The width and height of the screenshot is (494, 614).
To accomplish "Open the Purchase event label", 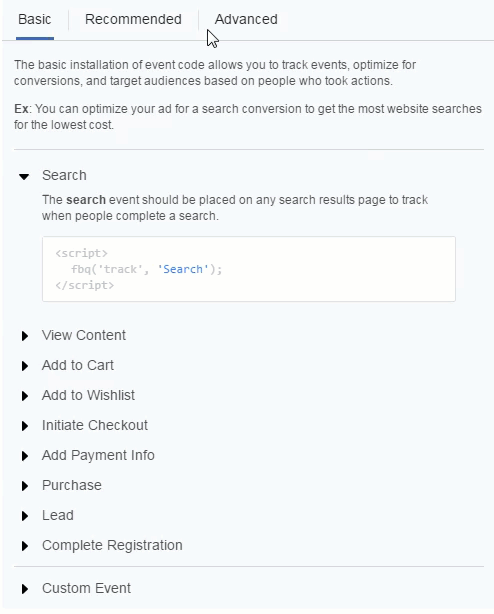I will click(x=72, y=485).
